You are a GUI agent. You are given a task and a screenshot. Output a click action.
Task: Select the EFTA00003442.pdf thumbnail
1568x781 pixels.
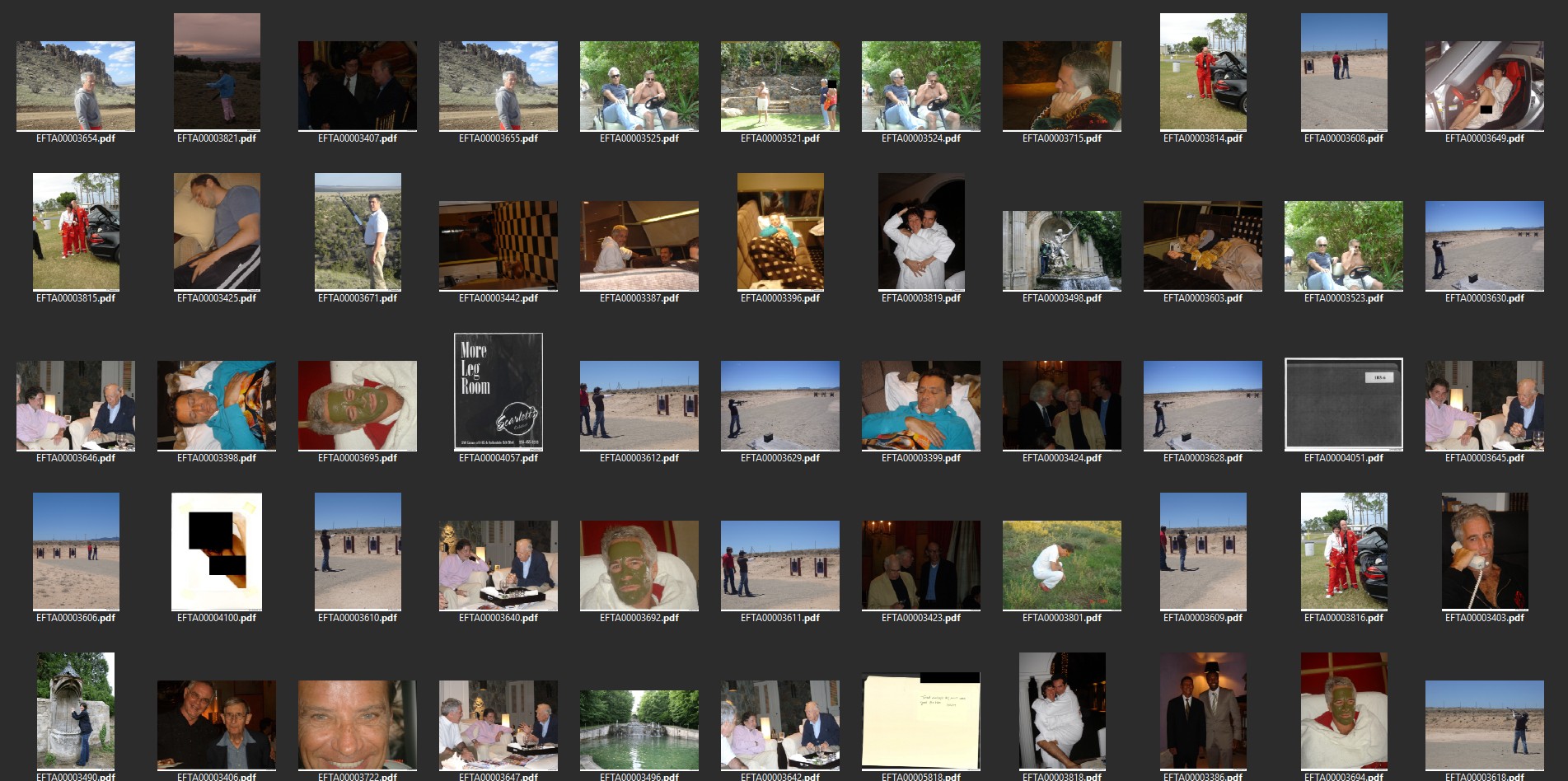coord(498,246)
